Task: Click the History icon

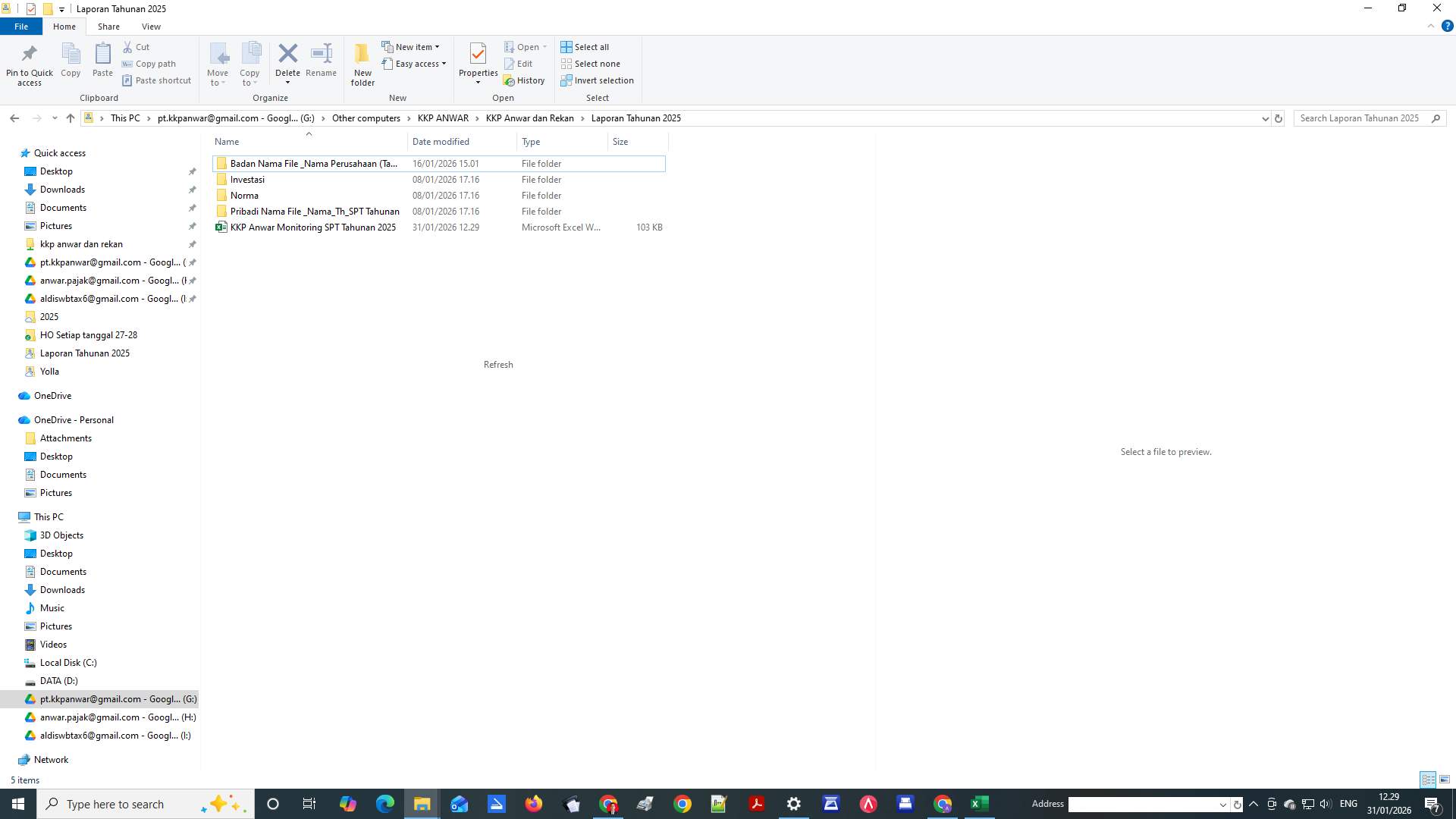Action: click(525, 80)
